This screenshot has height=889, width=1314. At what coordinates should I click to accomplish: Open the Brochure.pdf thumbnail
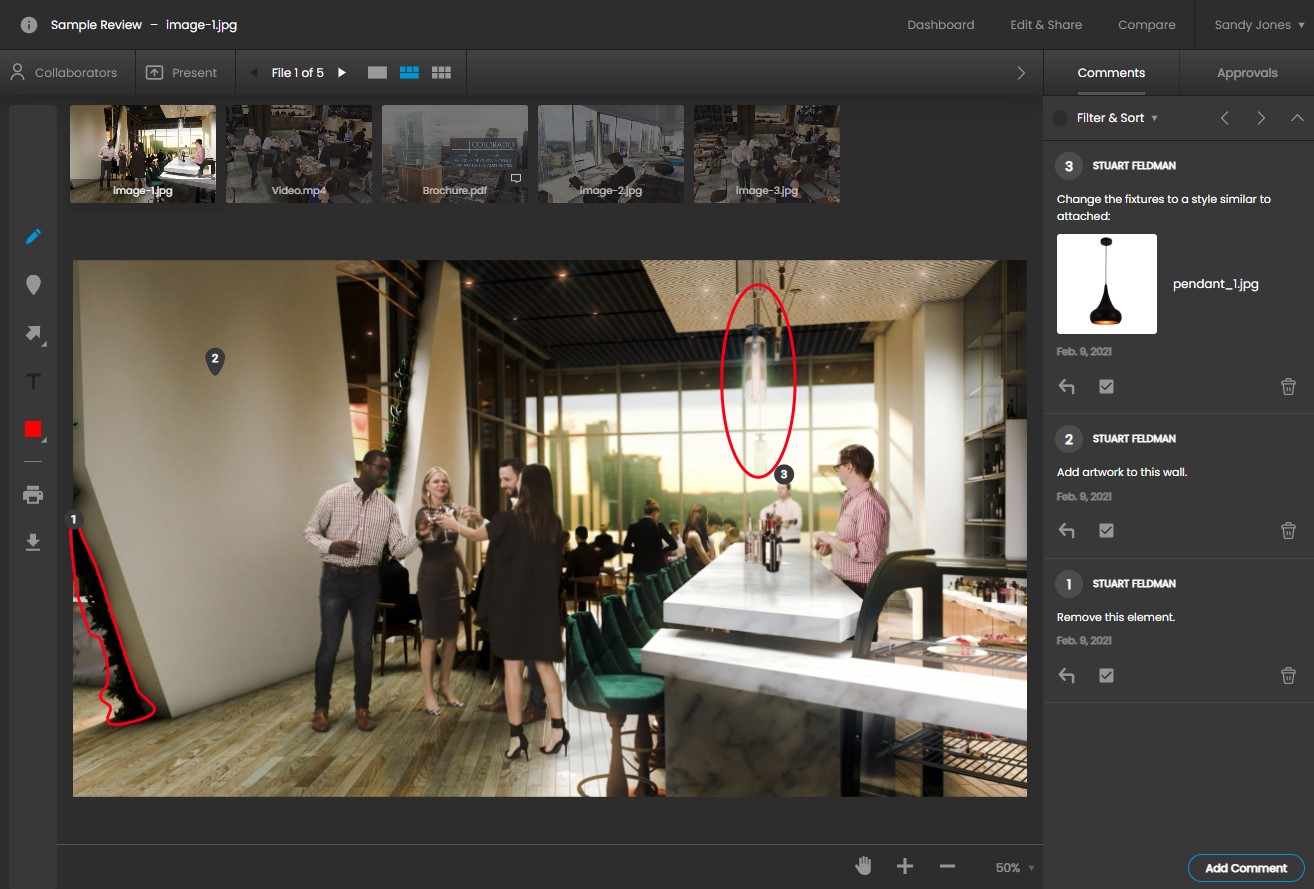tap(455, 153)
